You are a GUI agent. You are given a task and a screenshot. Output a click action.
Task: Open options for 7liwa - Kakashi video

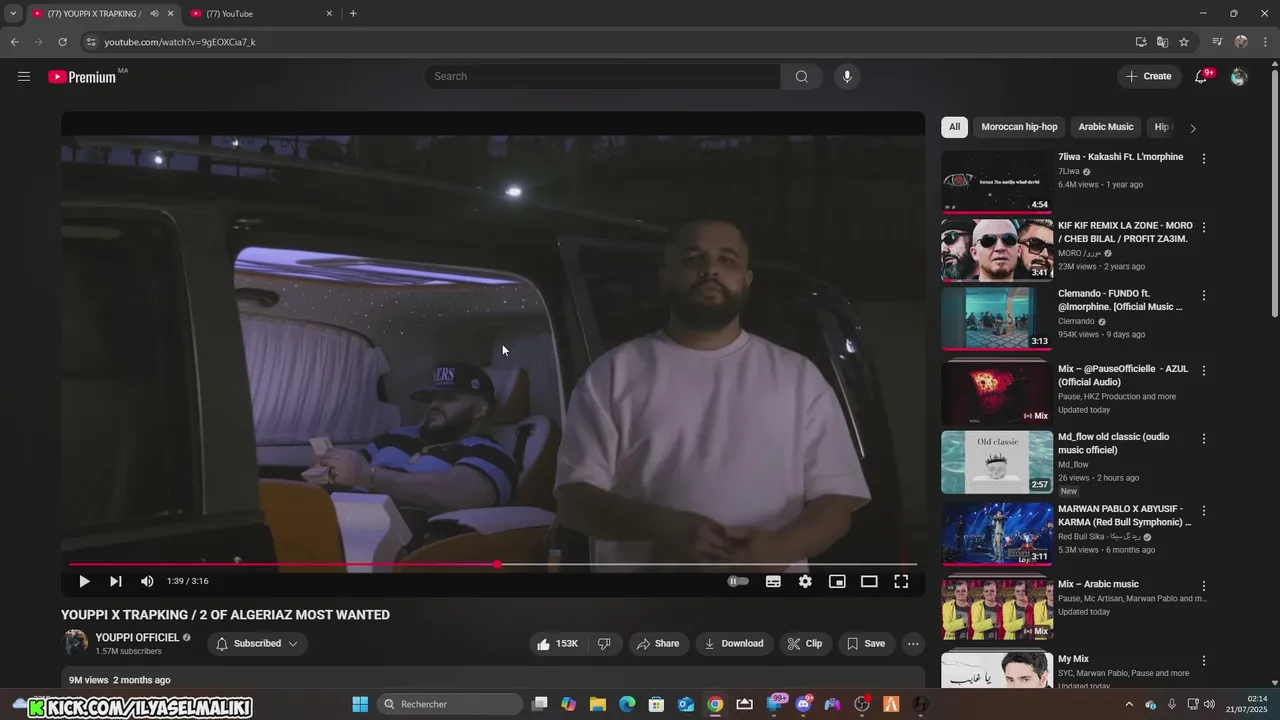[1204, 158]
